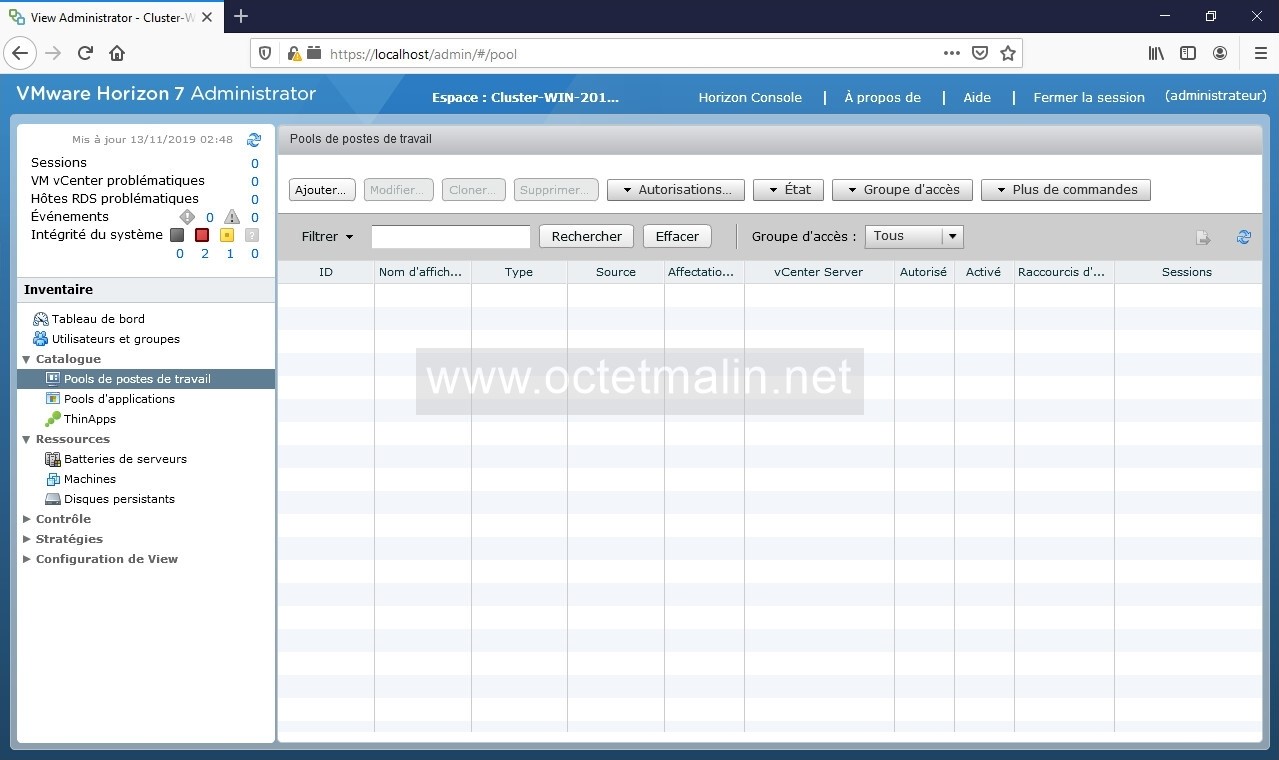Click the yellow system health indicator

(227, 235)
